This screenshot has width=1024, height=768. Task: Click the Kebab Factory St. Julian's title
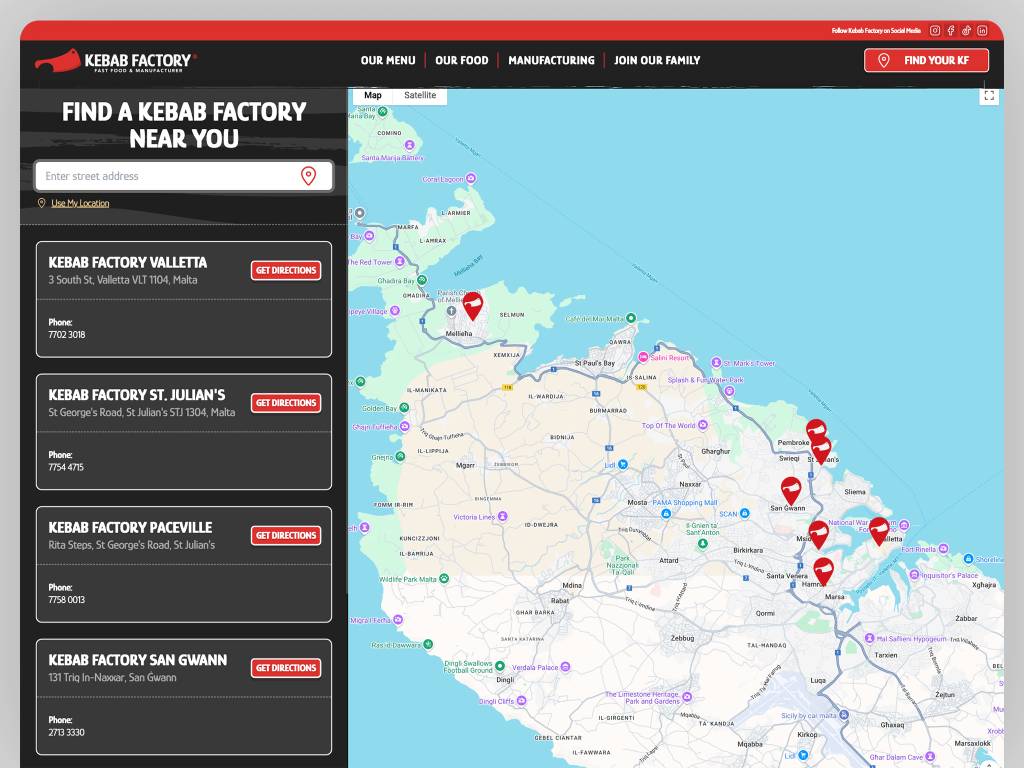pyautogui.click(x=136, y=395)
